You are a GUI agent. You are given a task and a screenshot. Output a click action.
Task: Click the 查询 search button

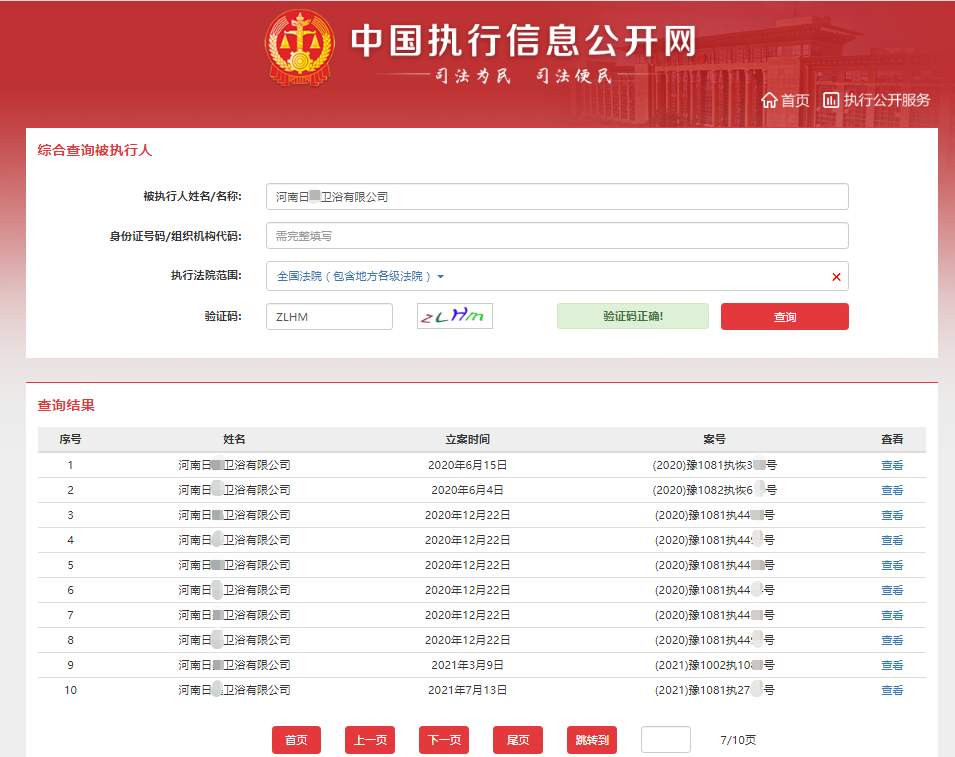coord(784,316)
